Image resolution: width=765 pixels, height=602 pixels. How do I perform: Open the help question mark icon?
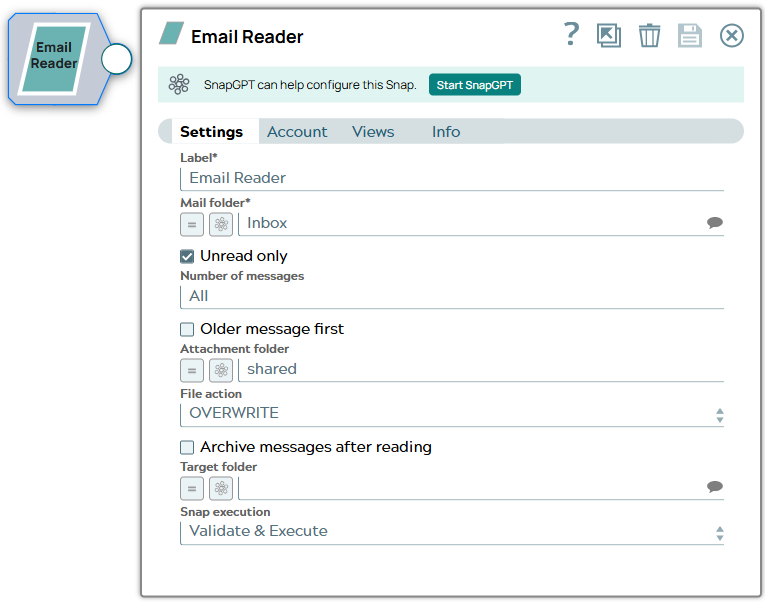571,35
